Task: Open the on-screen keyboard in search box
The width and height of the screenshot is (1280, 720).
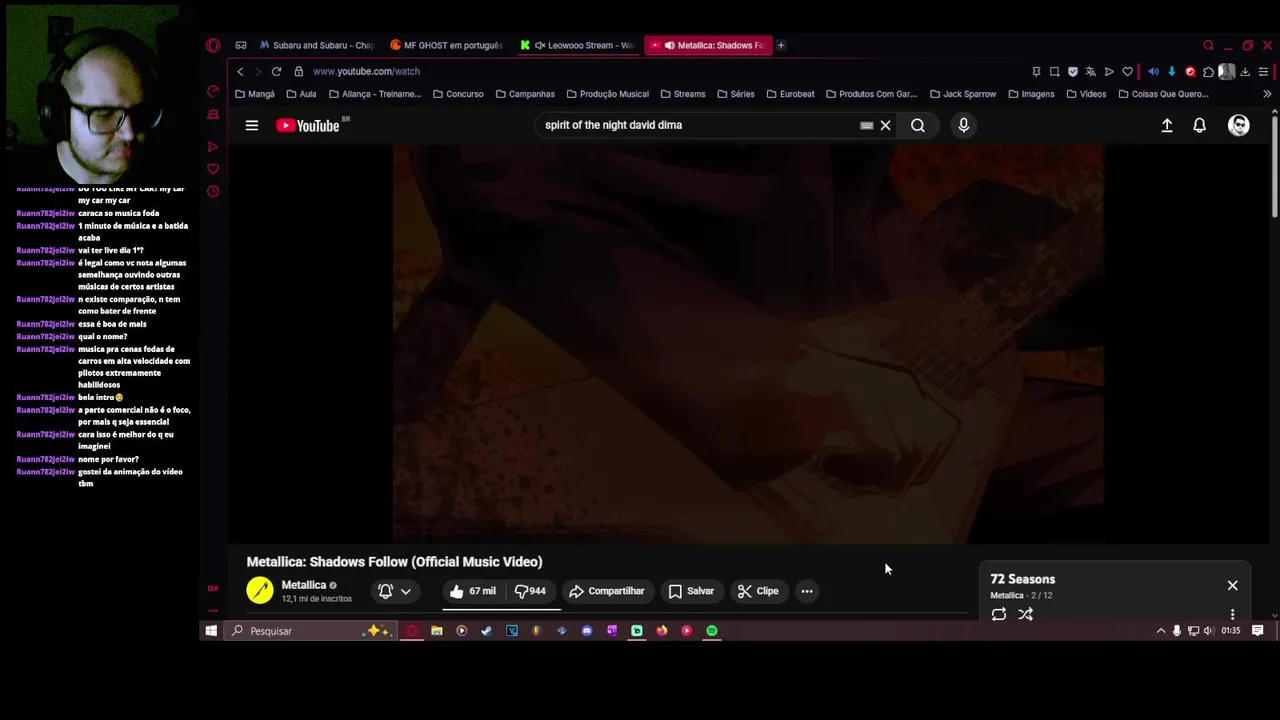Action: (867, 125)
